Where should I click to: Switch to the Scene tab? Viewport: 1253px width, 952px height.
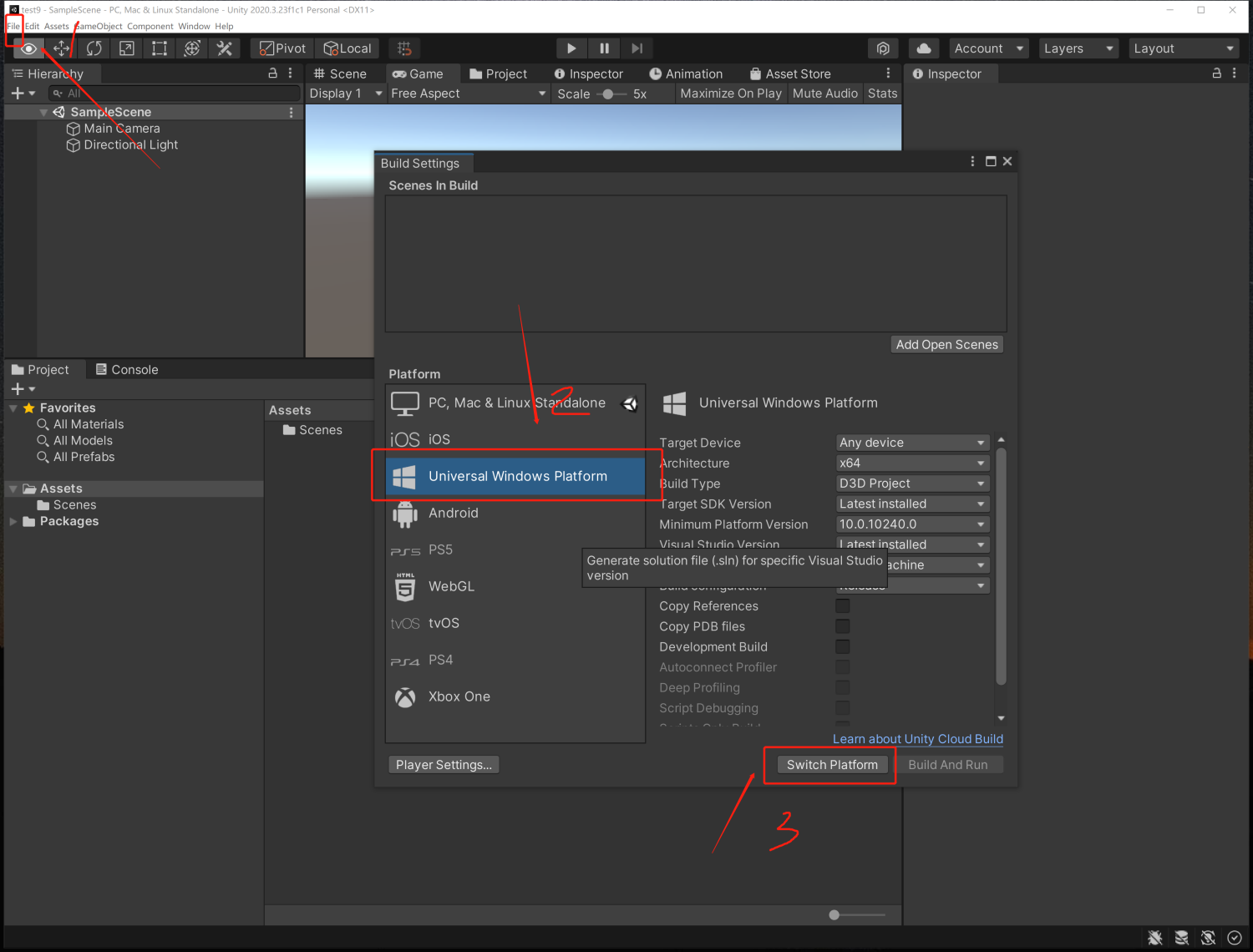[340, 73]
